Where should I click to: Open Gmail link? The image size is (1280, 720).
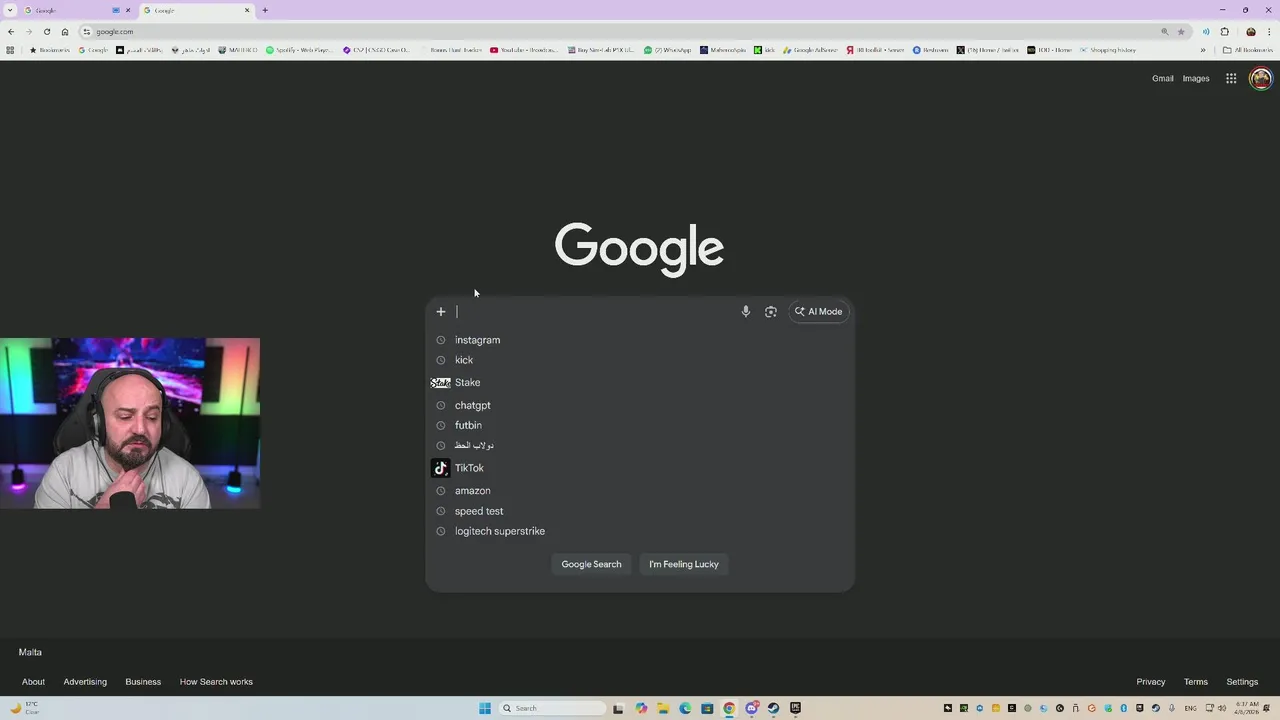click(x=1162, y=78)
